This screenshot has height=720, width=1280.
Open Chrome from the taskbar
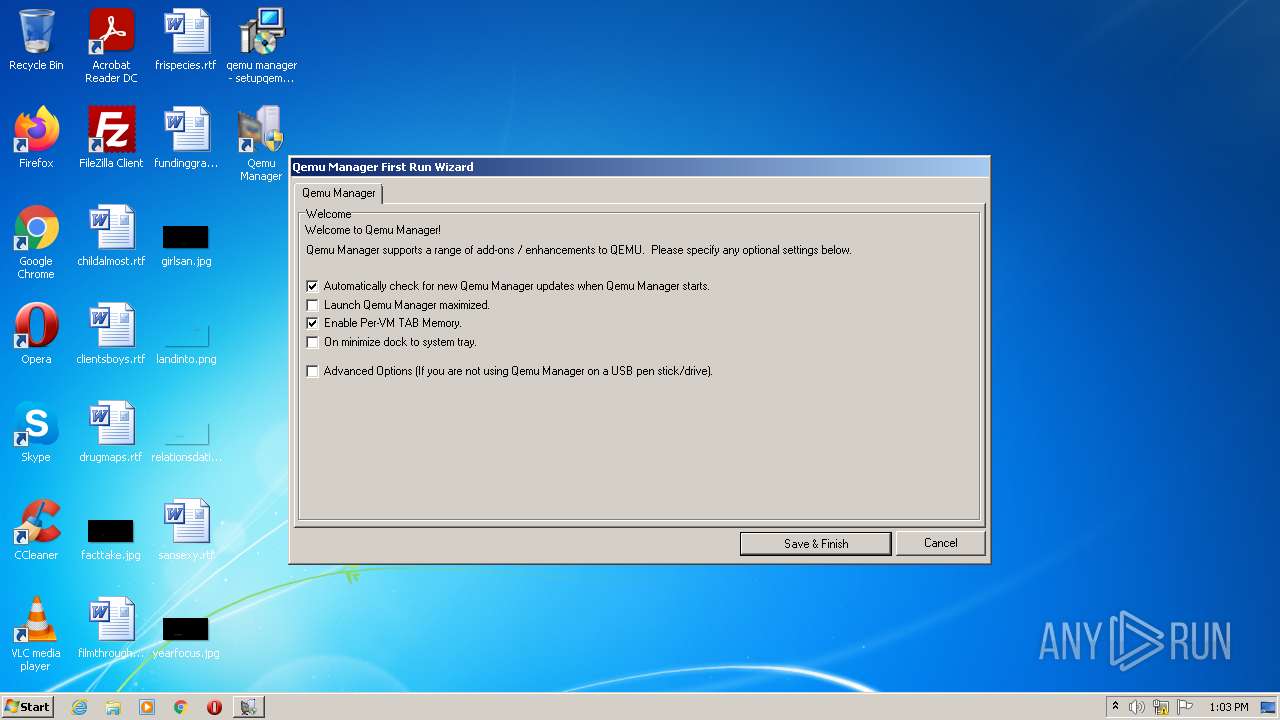tap(181, 707)
